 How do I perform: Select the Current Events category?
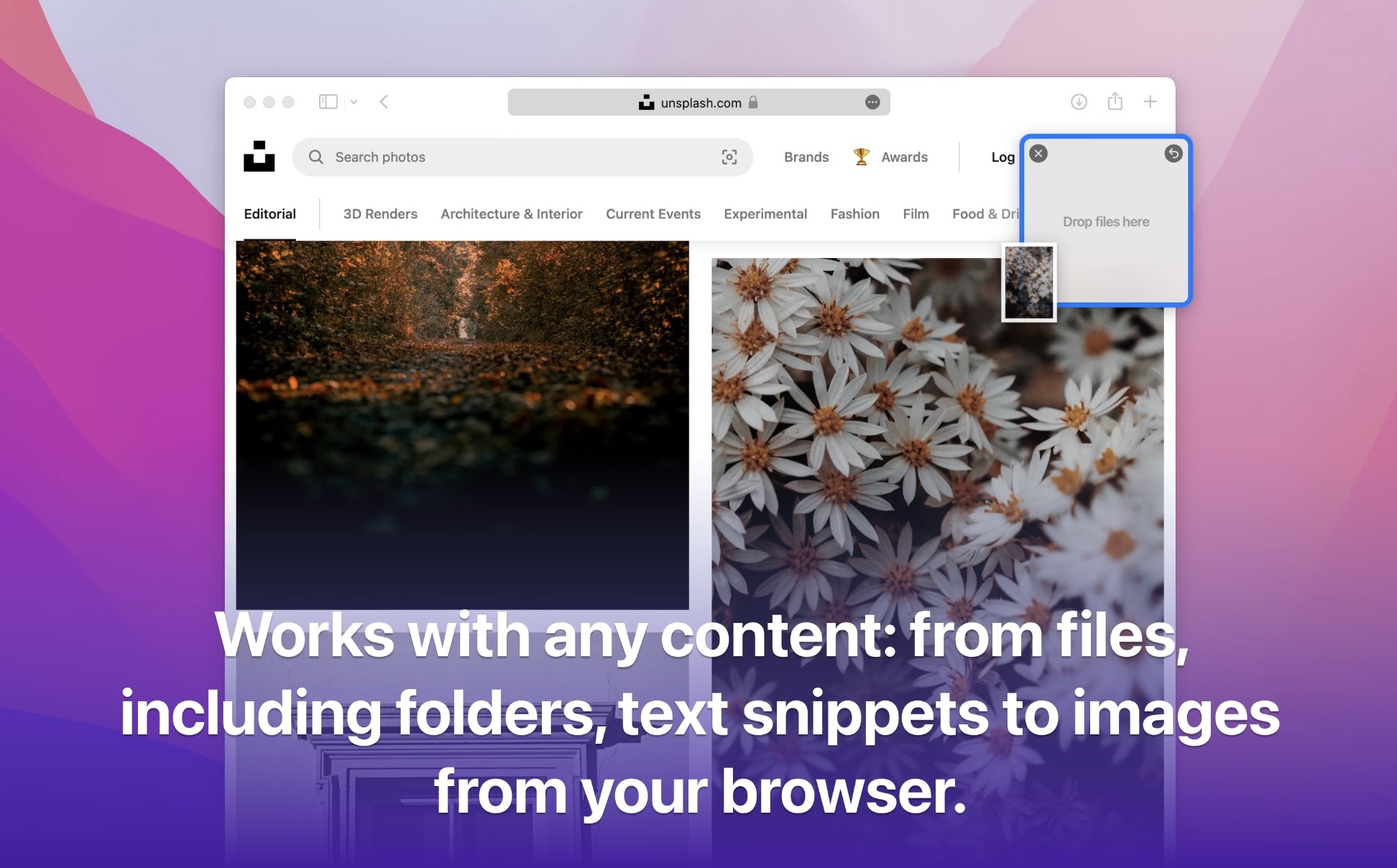point(653,214)
